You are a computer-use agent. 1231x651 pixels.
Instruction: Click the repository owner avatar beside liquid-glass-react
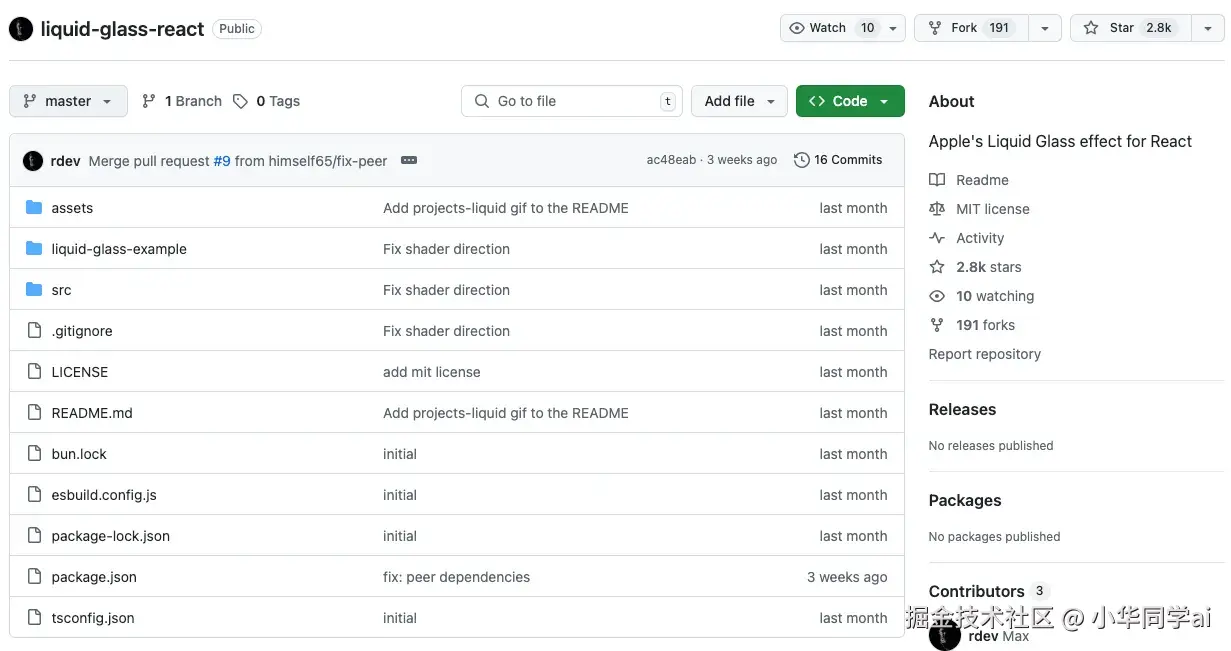coord(21,29)
